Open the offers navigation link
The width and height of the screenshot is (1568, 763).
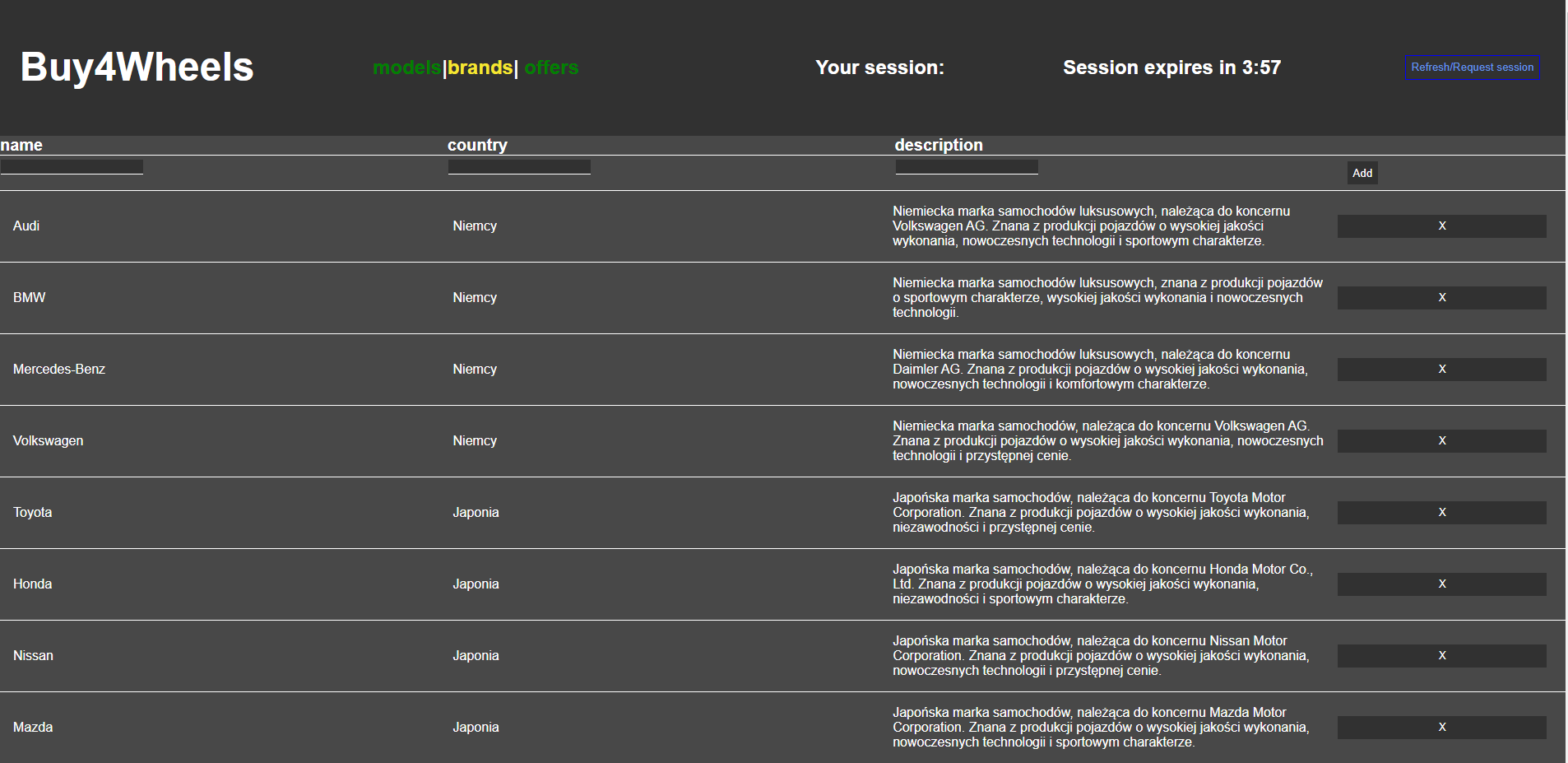(x=551, y=67)
